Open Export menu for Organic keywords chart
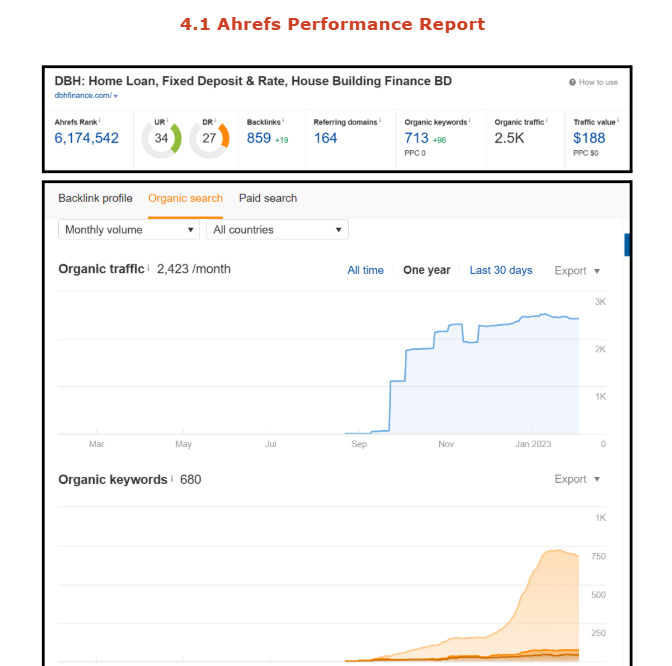 pyautogui.click(x=577, y=479)
